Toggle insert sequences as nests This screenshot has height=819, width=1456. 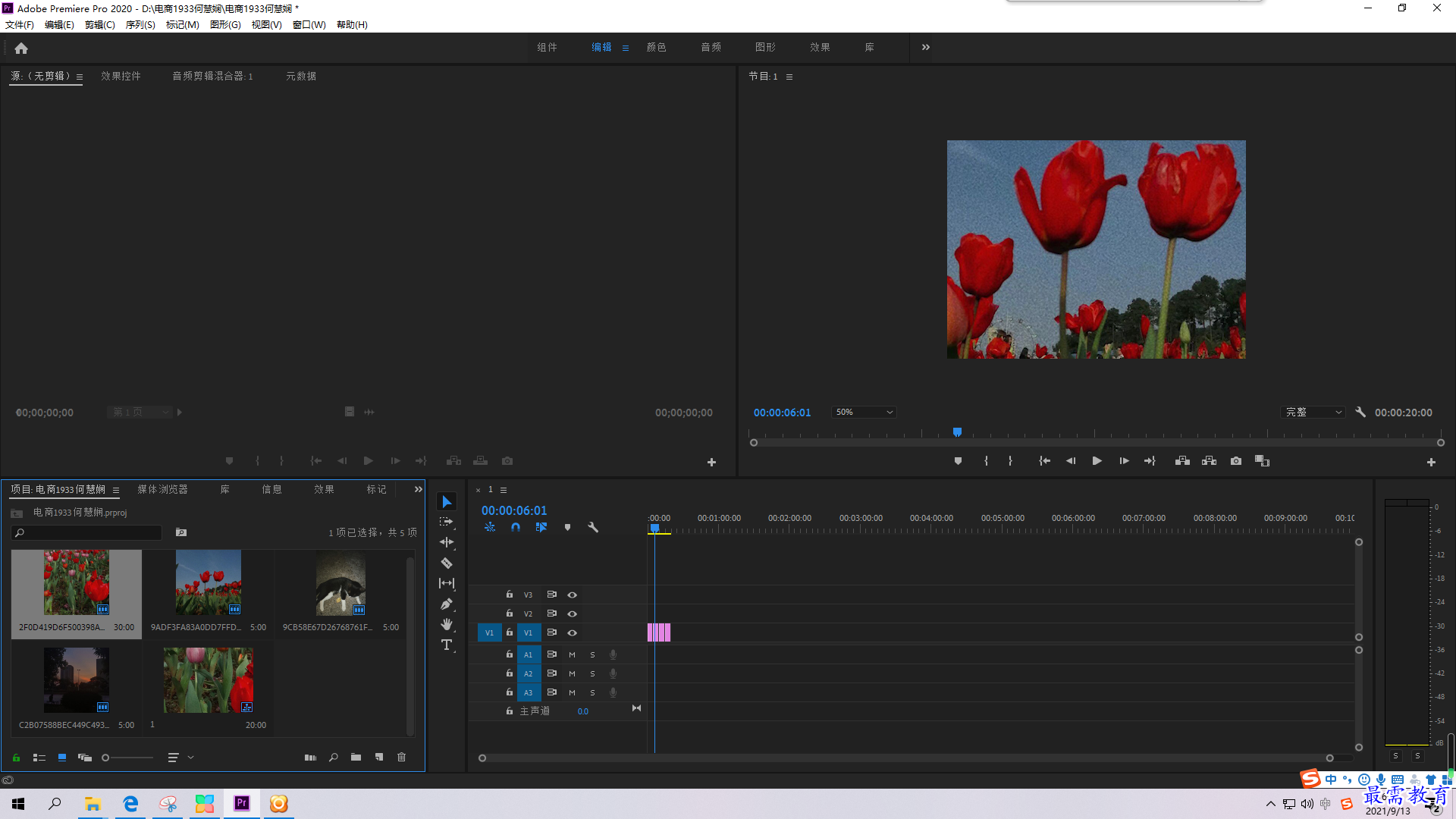point(490,527)
